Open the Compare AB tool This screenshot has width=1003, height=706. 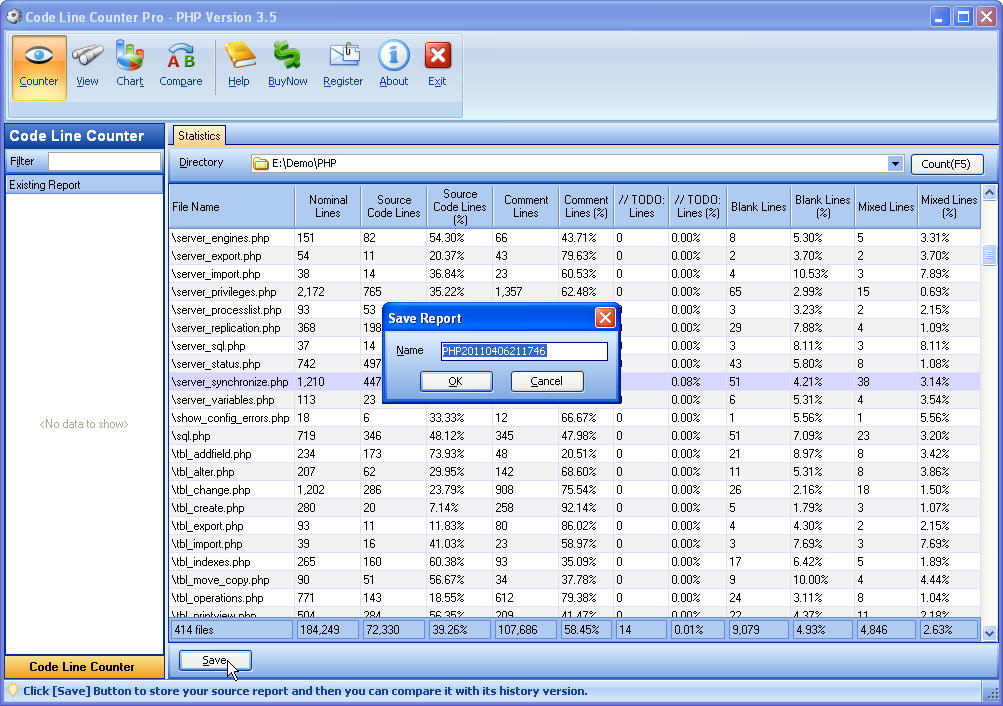click(x=180, y=67)
